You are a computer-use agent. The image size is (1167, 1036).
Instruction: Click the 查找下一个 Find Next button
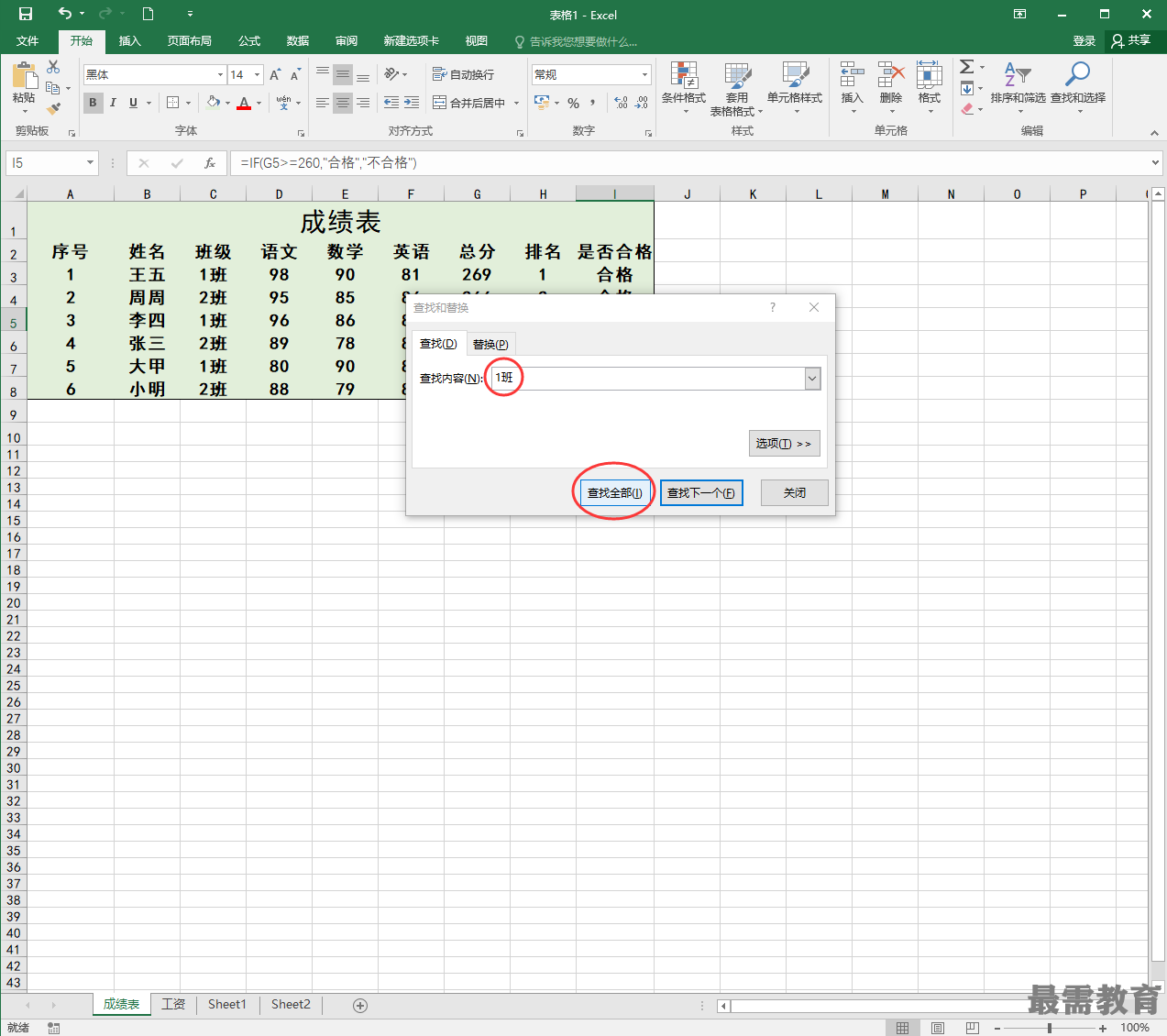701,493
